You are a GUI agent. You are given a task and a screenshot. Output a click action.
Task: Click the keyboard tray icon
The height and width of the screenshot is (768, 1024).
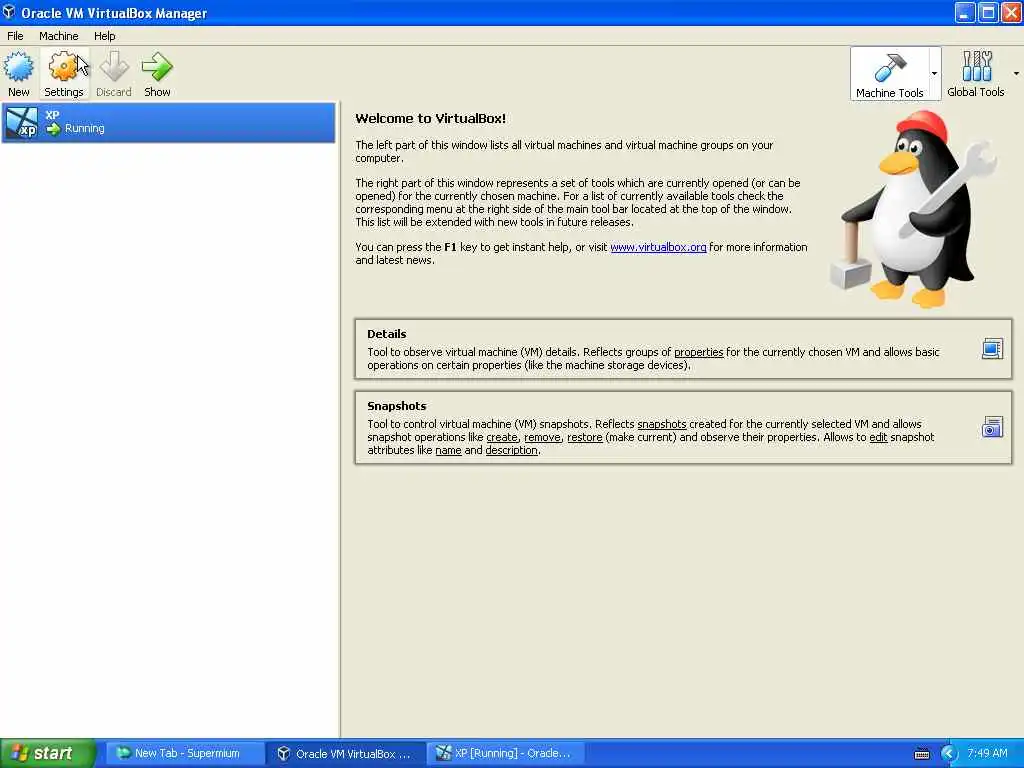(x=921, y=754)
